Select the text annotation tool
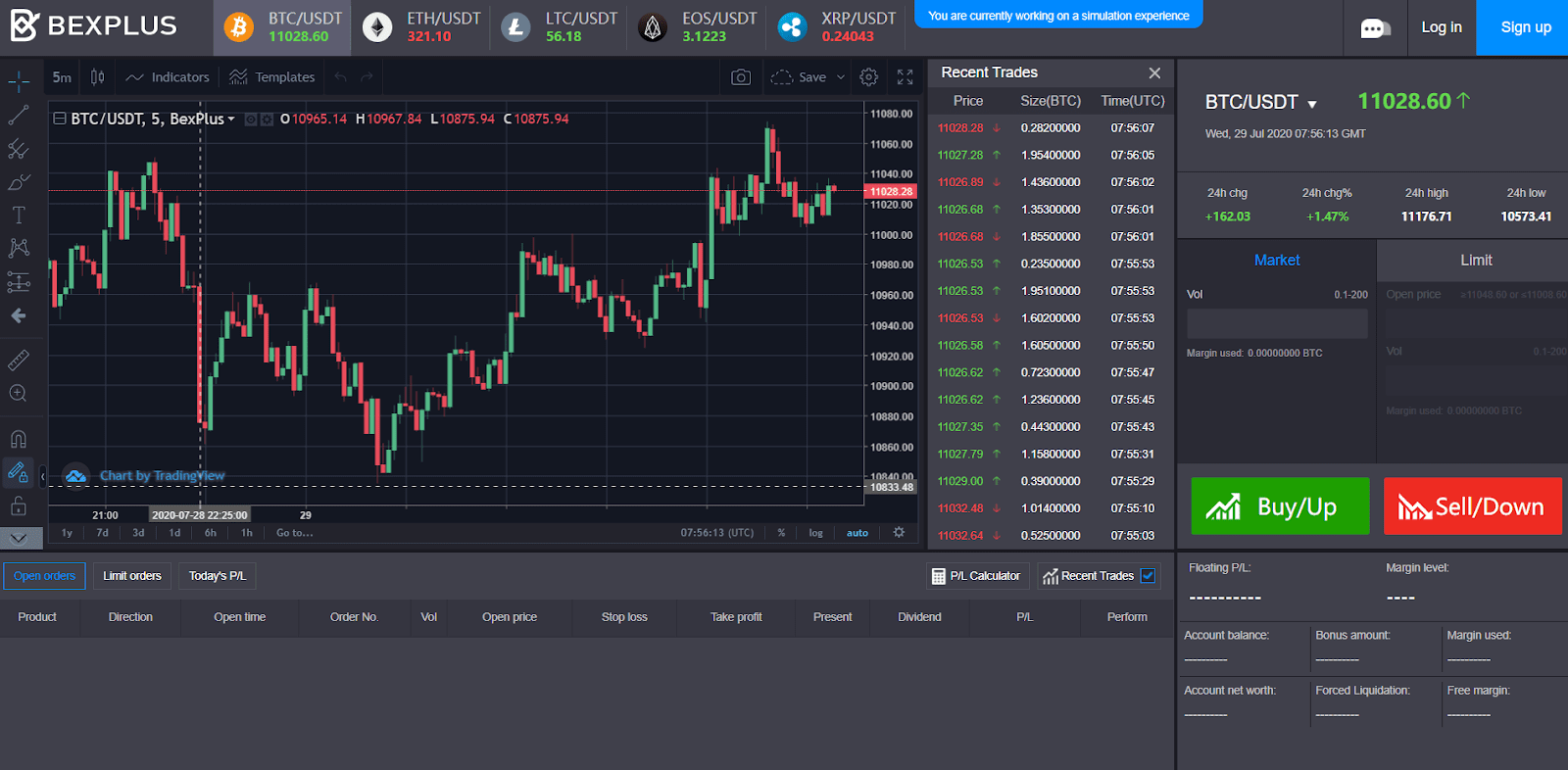This screenshot has width=1568, height=770. pyautogui.click(x=19, y=215)
